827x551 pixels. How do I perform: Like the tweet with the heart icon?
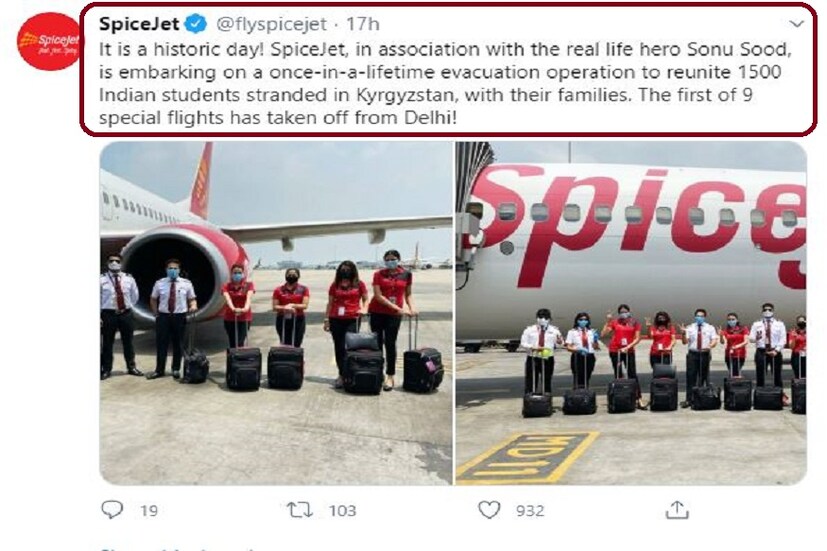coord(489,510)
